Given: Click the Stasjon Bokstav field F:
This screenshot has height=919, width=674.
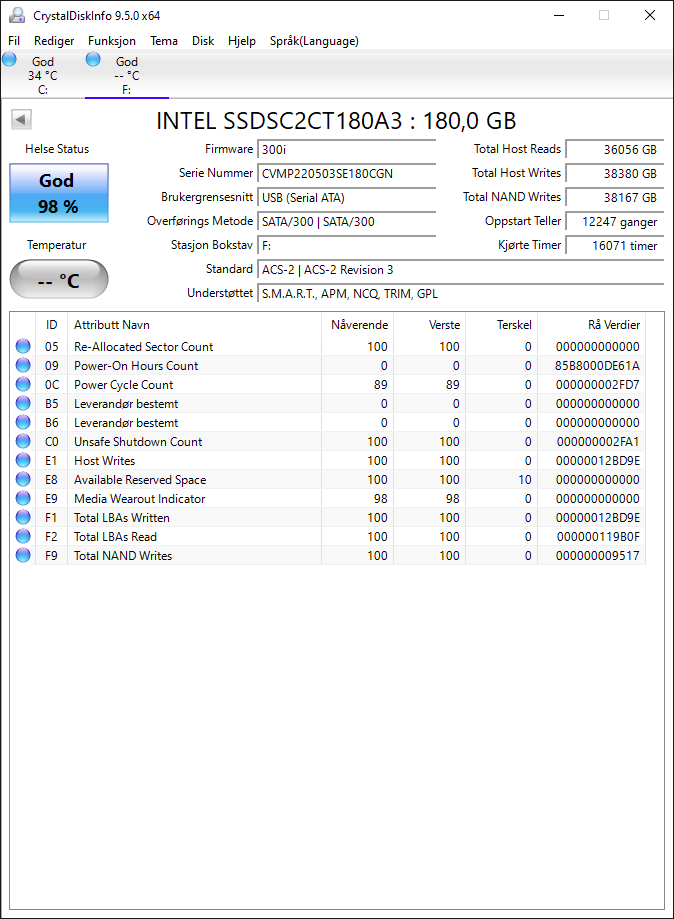Looking at the screenshot, I should (346, 246).
